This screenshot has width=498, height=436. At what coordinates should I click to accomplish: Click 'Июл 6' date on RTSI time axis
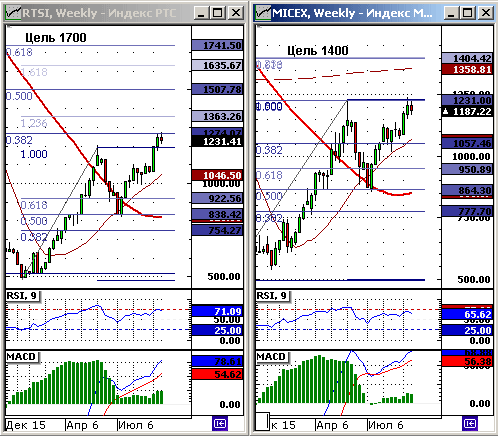[136, 425]
